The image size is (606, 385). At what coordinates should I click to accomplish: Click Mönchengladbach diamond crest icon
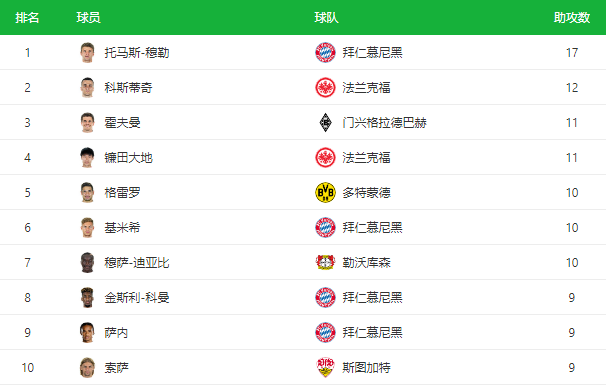click(x=325, y=123)
